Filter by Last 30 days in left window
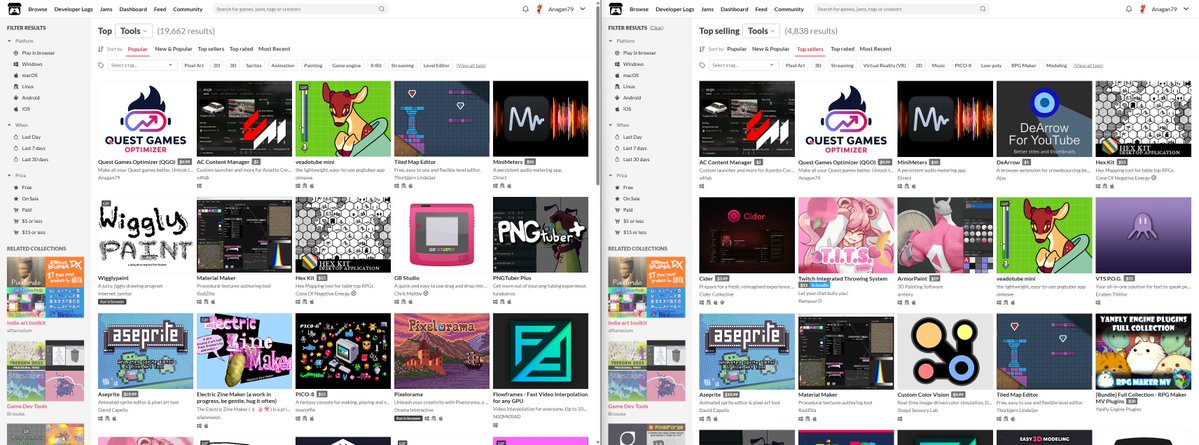 click(31, 160)
